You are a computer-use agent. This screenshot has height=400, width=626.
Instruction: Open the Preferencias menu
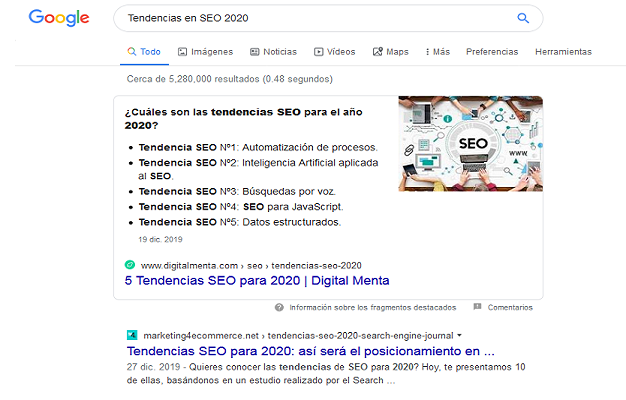(492, 51)
